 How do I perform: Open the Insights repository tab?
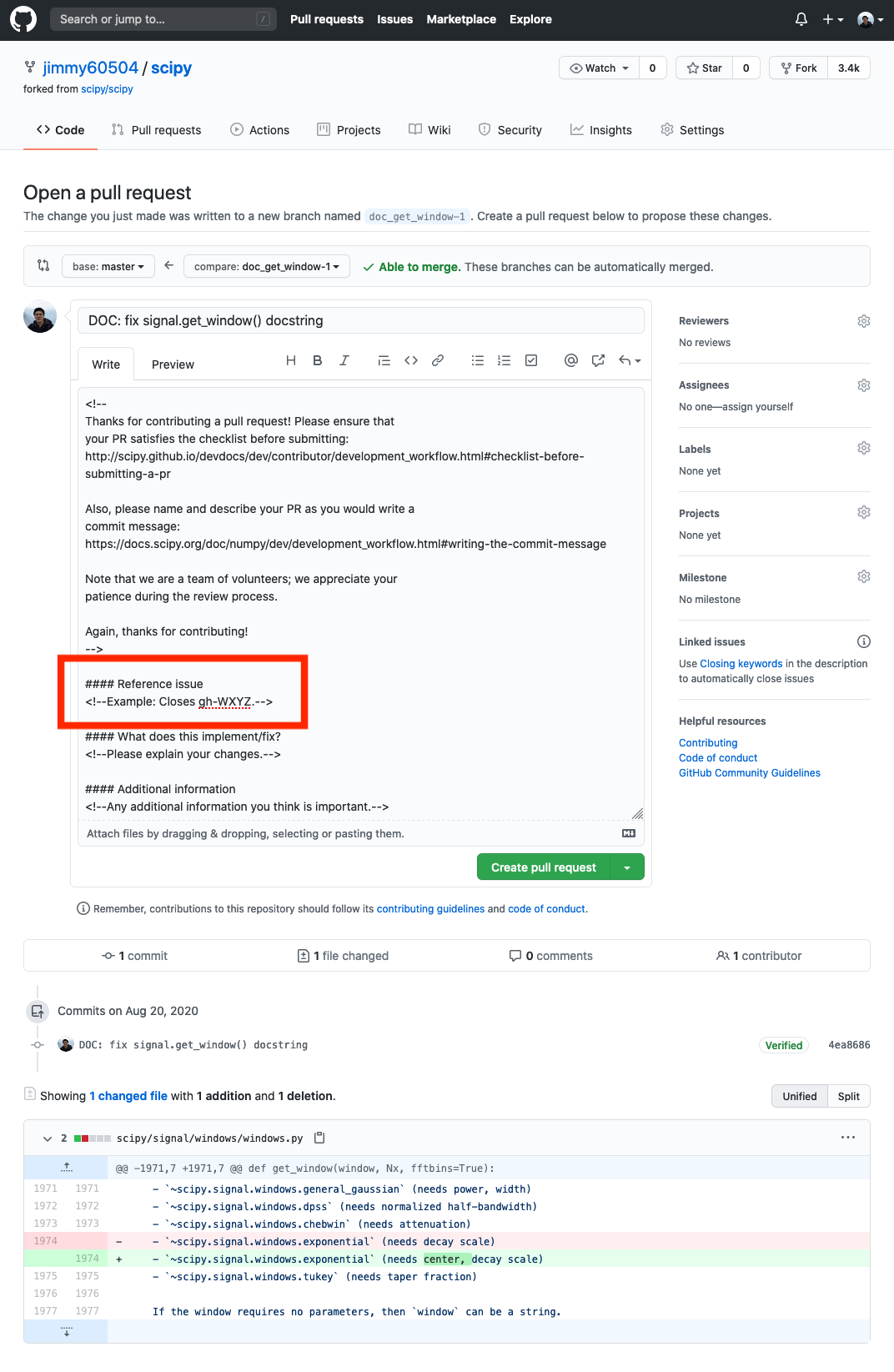click(601, 130)
